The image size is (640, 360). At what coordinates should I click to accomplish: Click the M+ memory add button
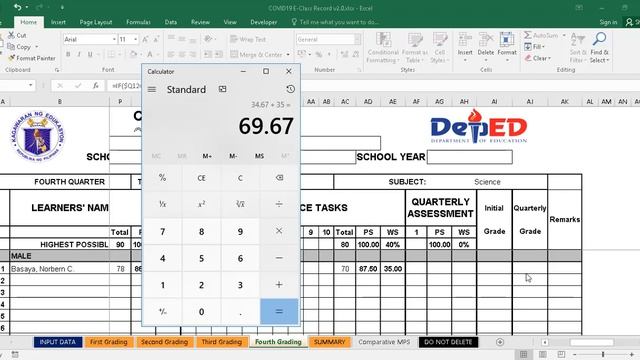point(207,156)
